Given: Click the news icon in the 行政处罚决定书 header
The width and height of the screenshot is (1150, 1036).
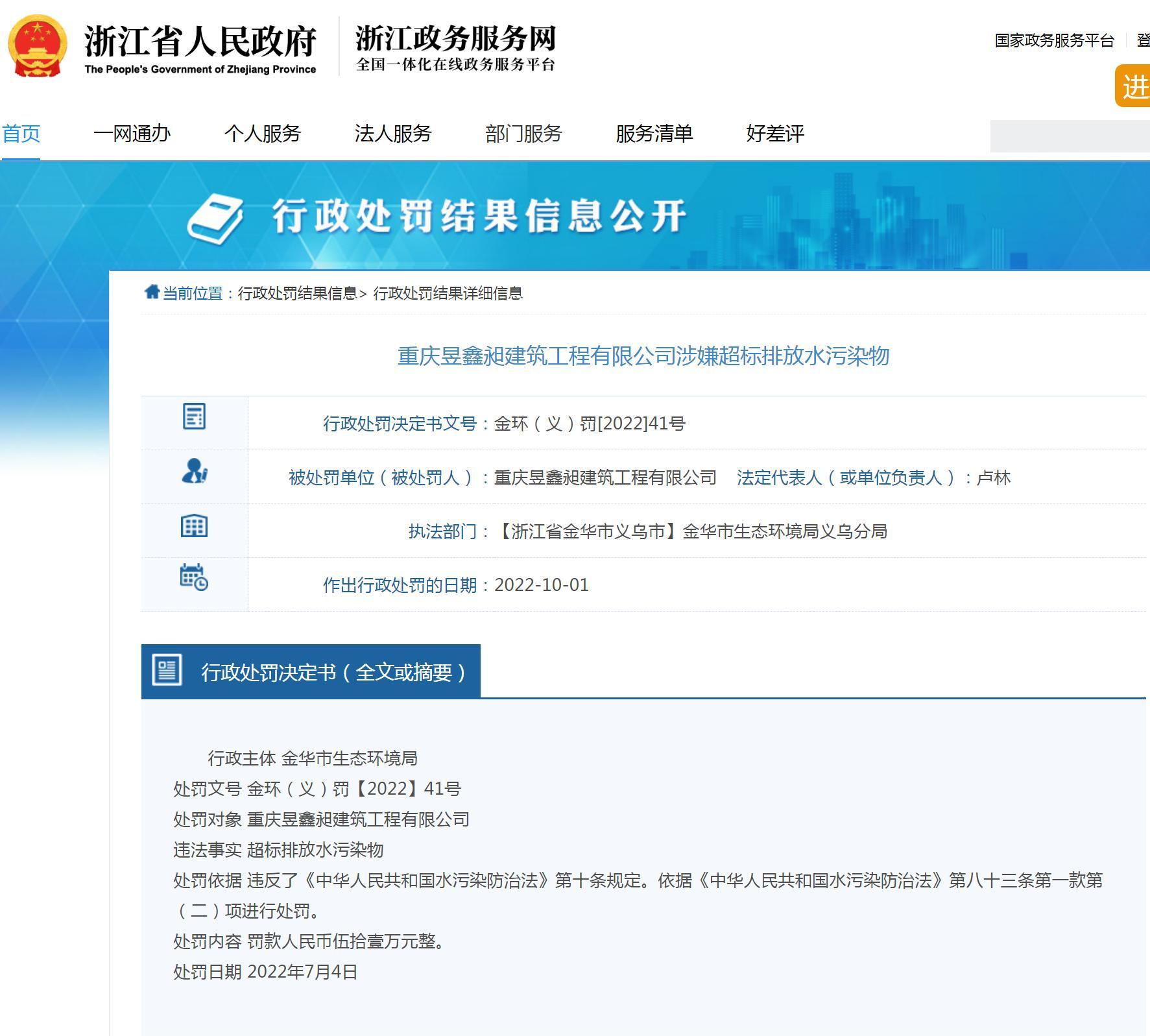Looking at the screenshot, I should (x=167, y=669).
